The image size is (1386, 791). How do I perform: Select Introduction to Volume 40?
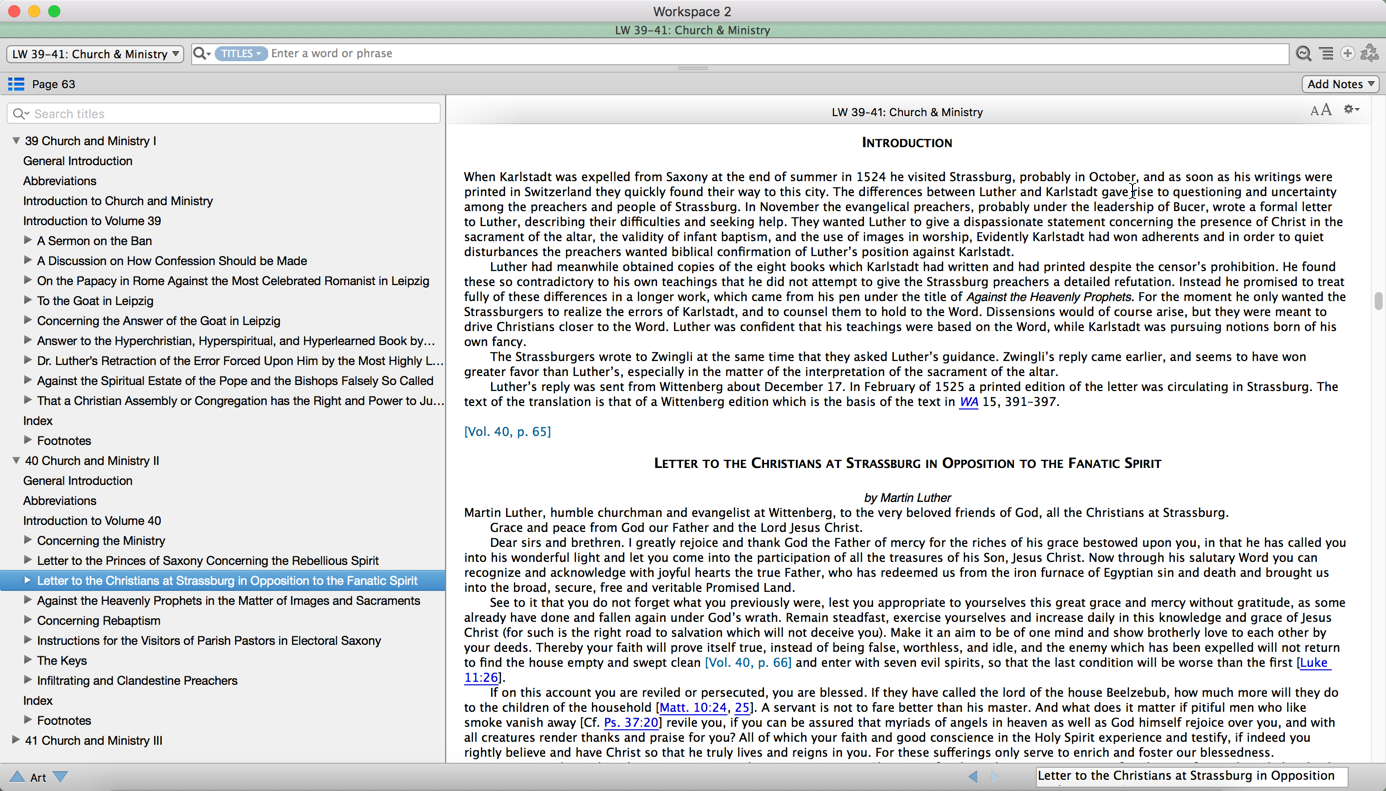pyautogui.click(x=92, y=521)
